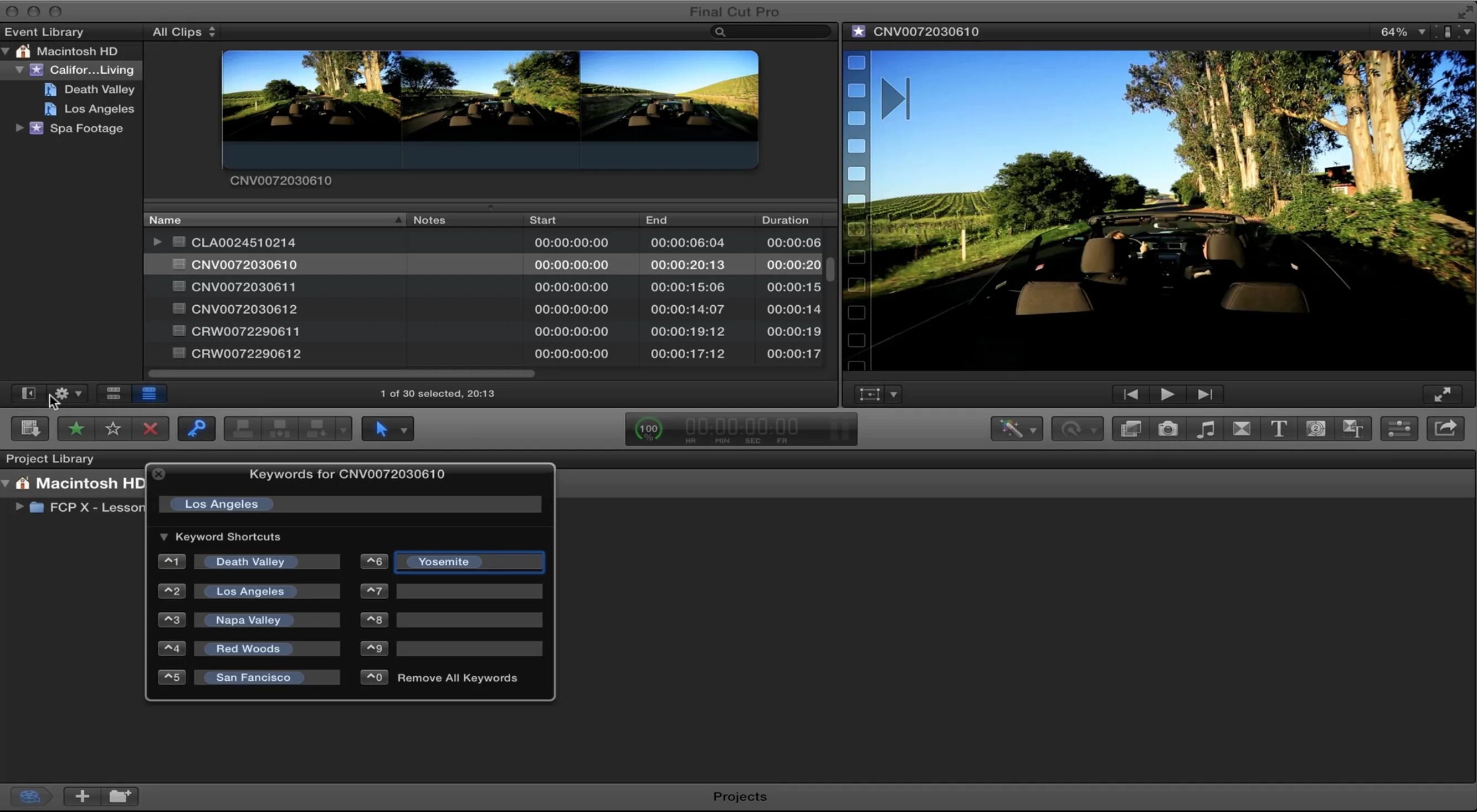1477x812 pixels.
Task: Select the Death Valley keyword collection
Action: coord(99,89)
